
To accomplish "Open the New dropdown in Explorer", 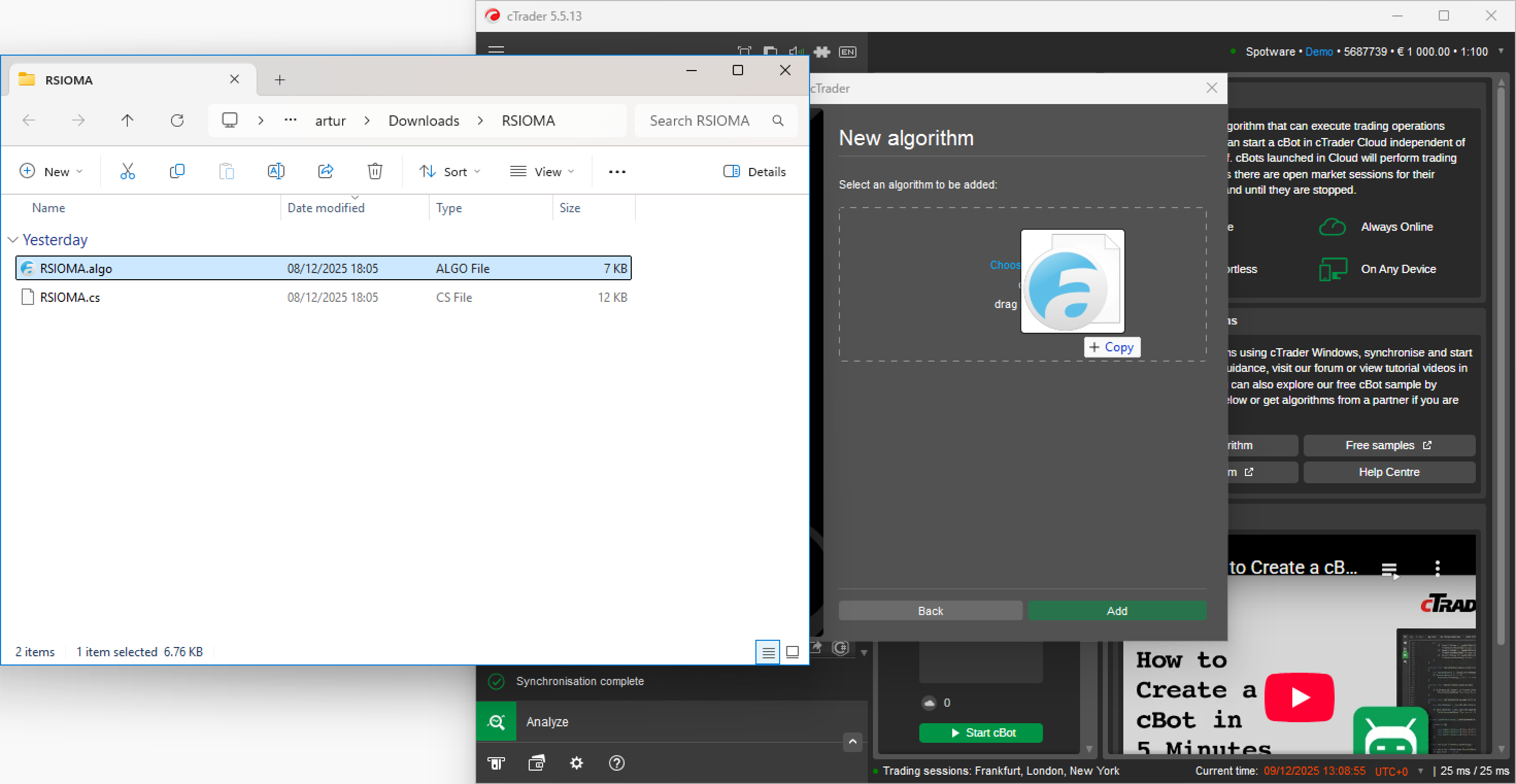I will (51, 171).
